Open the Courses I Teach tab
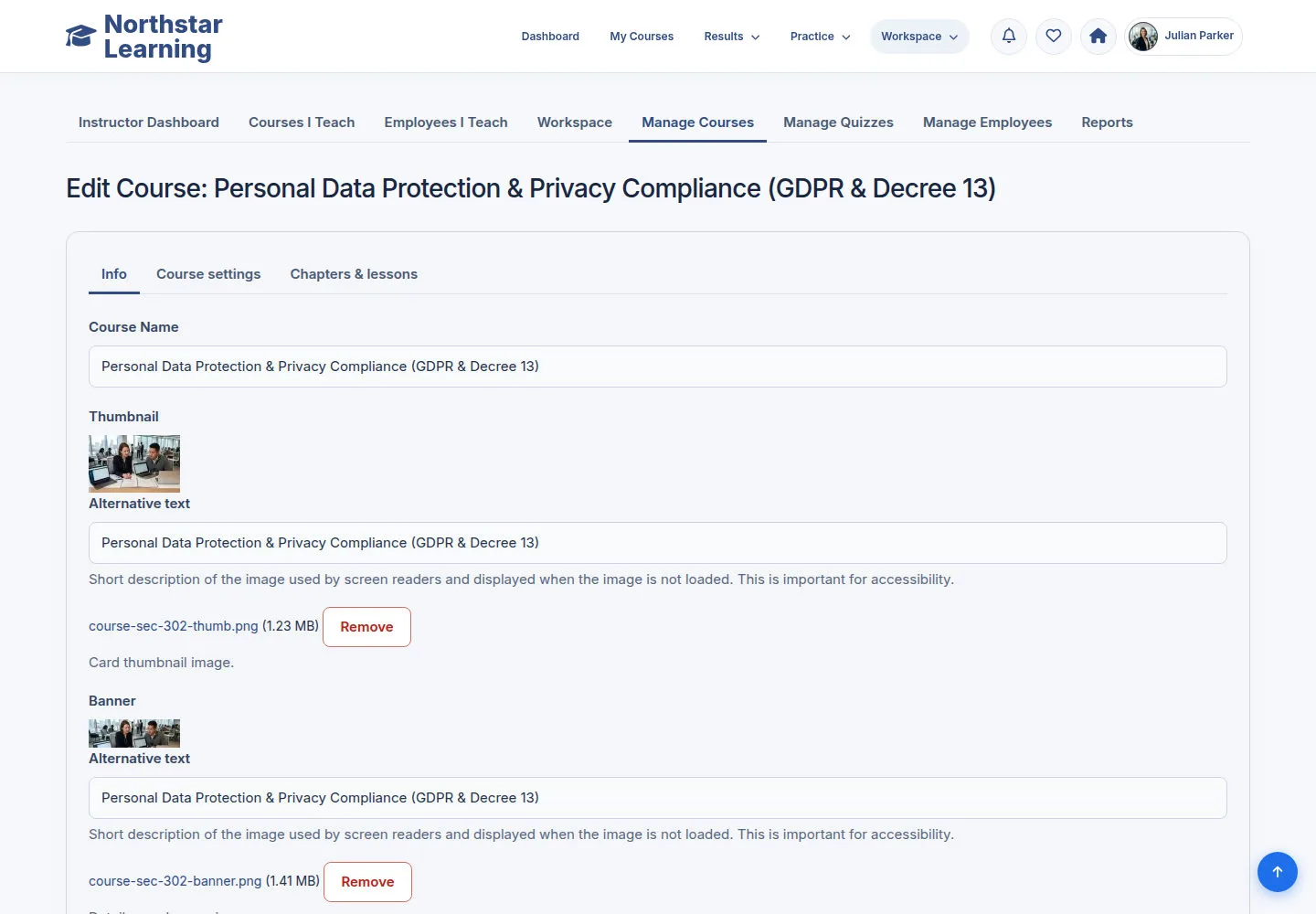Image resolution: width=1316 pixels, height=914 pixels. click(302, 122)
